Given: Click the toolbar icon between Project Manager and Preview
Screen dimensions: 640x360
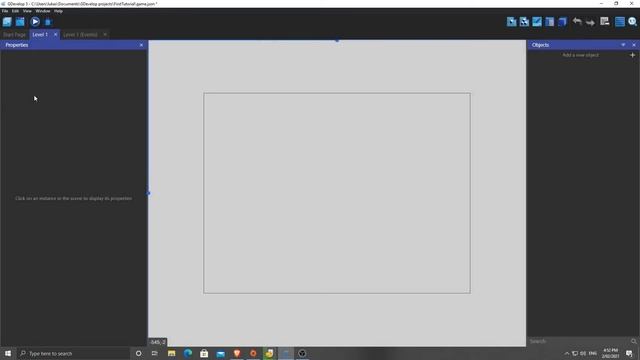Looking at the screenshot, I should click(x=20, y=22).
